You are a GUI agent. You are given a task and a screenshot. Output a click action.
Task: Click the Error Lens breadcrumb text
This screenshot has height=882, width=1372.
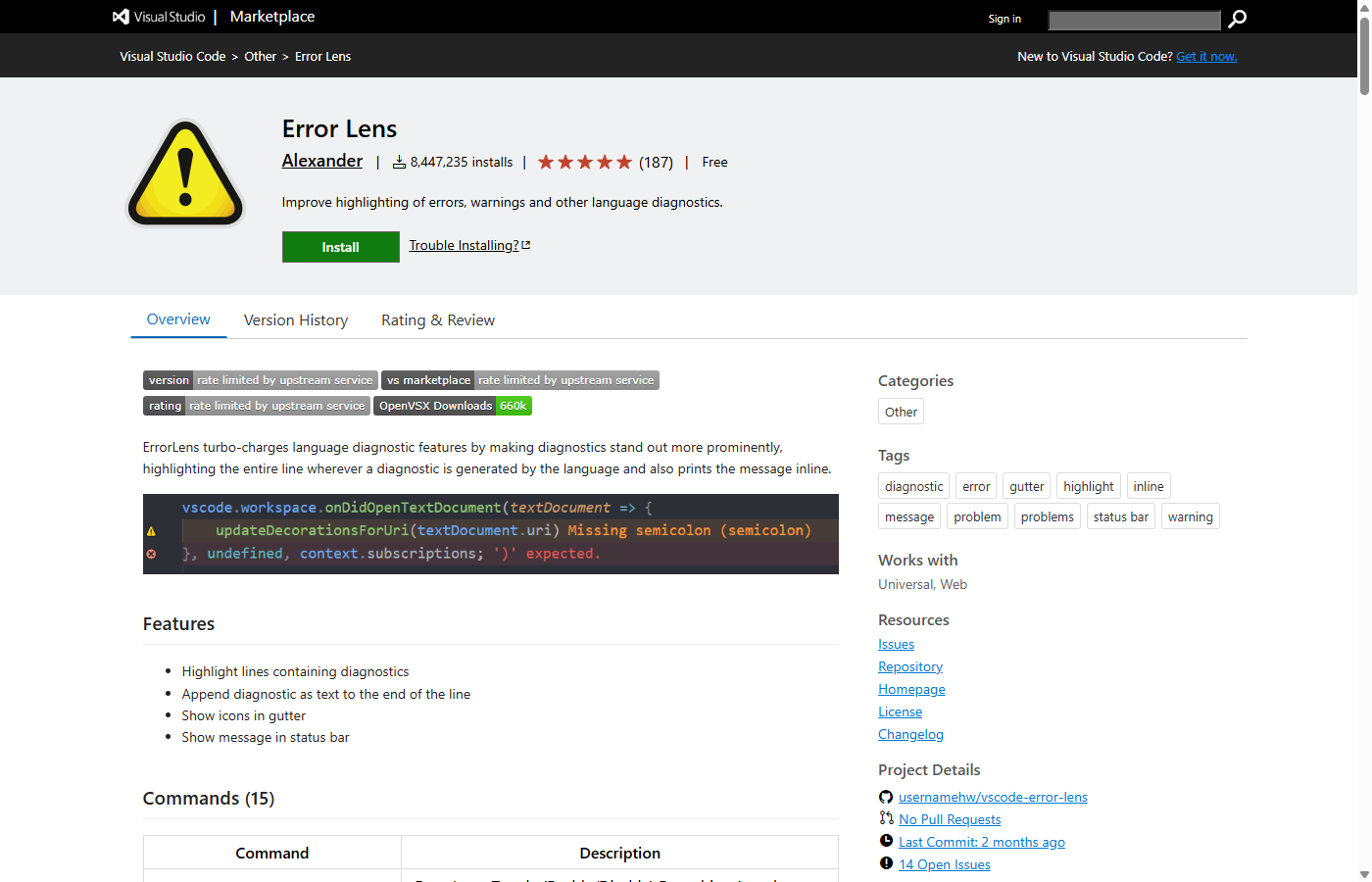322,56
